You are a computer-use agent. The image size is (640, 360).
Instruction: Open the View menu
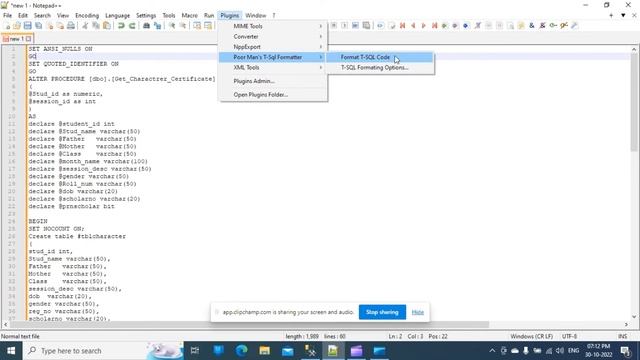click(63, 16)
